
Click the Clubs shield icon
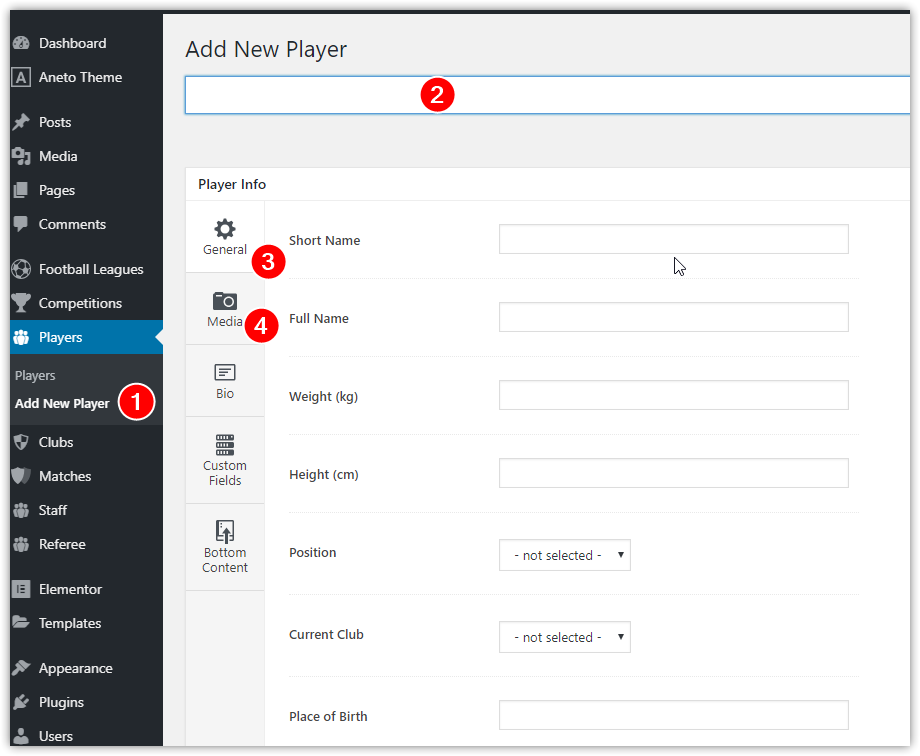21,442
